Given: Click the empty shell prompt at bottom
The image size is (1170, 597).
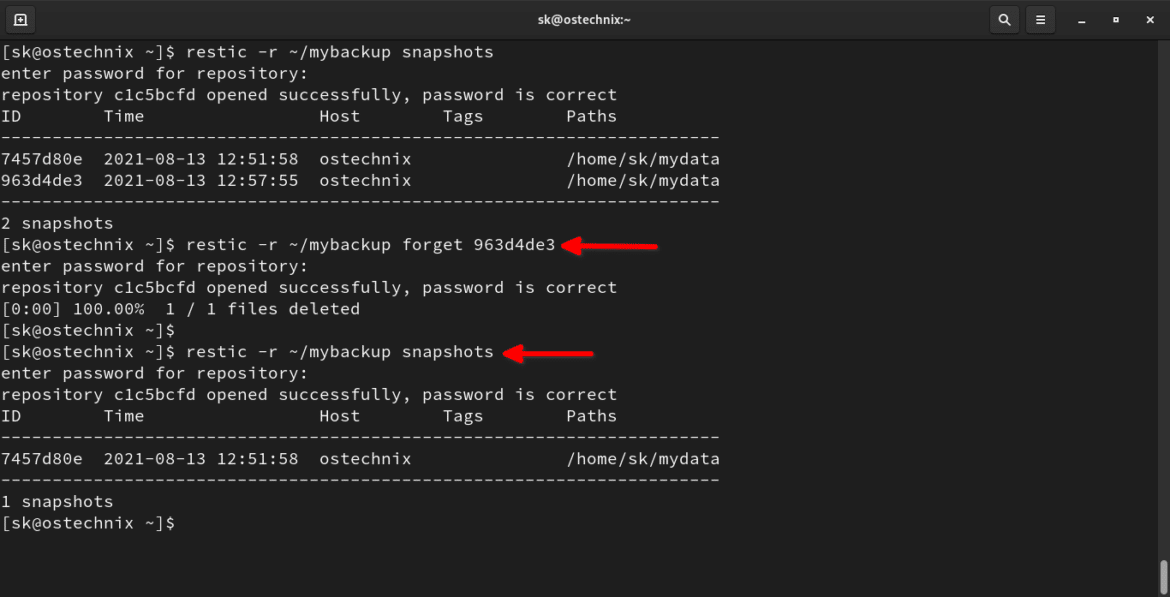Looking at the screenshot, I should pyautogui.click(x=90, y=522).
